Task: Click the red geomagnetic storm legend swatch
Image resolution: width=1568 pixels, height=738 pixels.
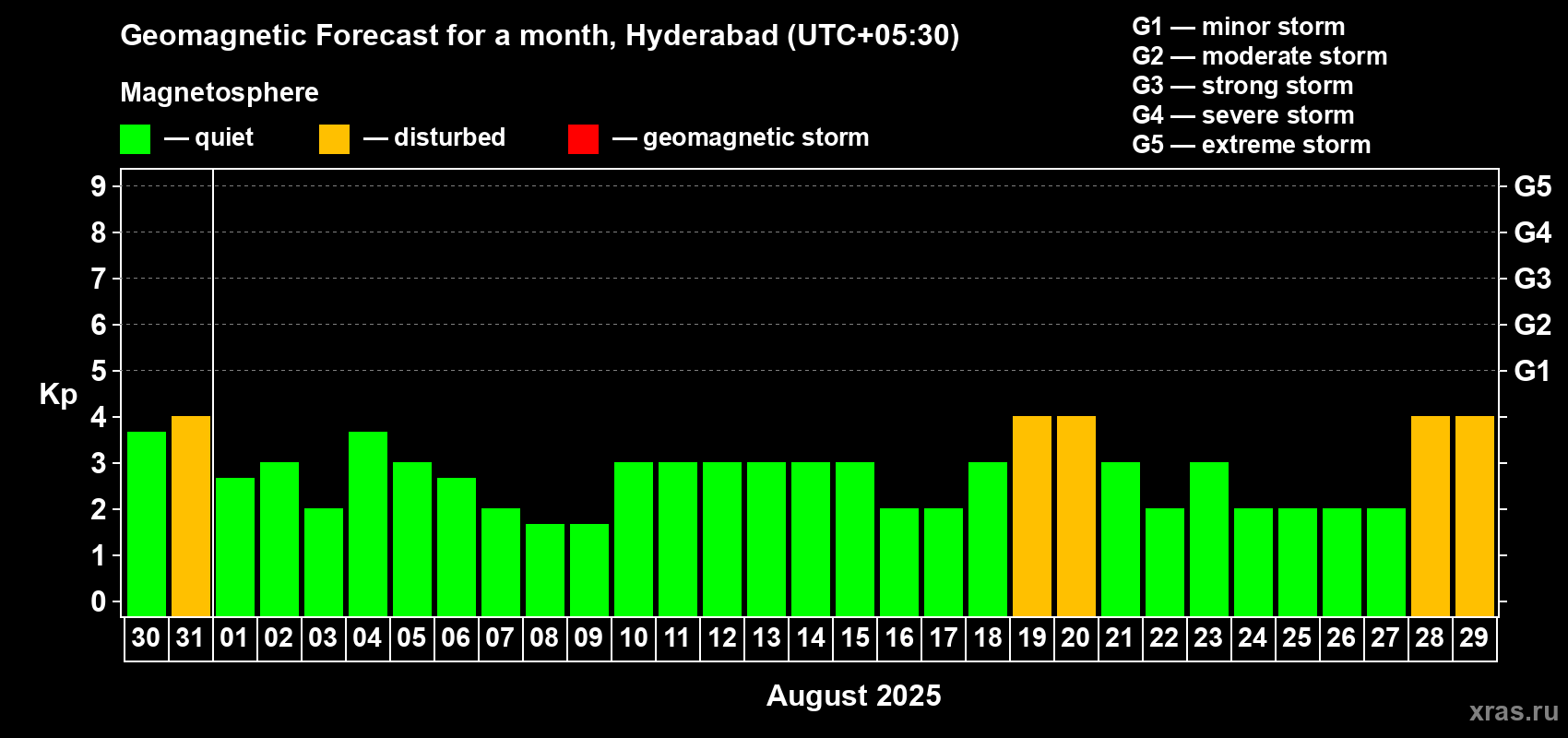Action: click(583, 139)
